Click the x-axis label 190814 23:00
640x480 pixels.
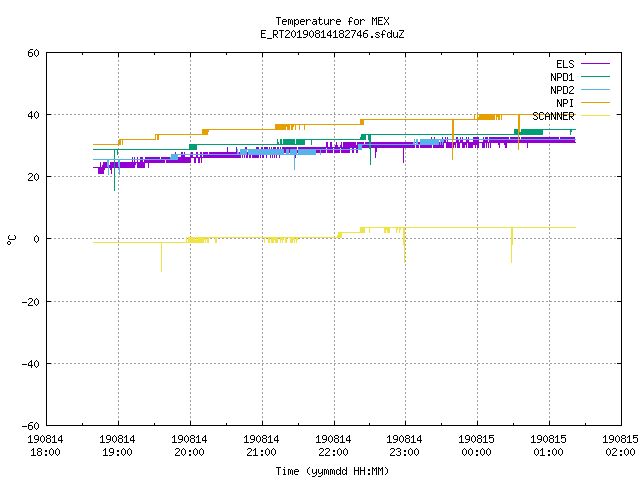pos(404,446)
